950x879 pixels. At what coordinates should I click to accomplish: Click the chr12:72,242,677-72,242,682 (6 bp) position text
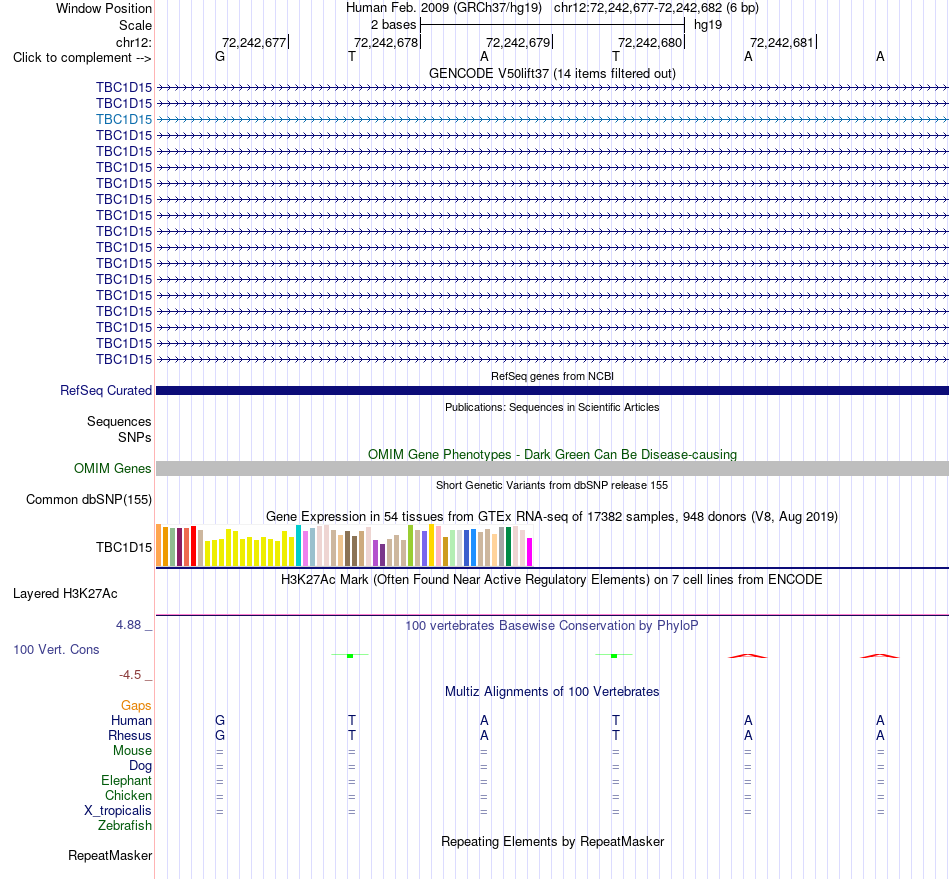coord(656,8)
